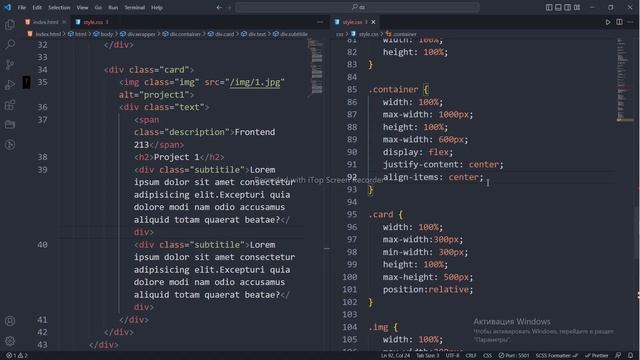Open notifications bell in status bar
Image resolution: width=640 pixels, height=360 pixels.
click(631, 356)
